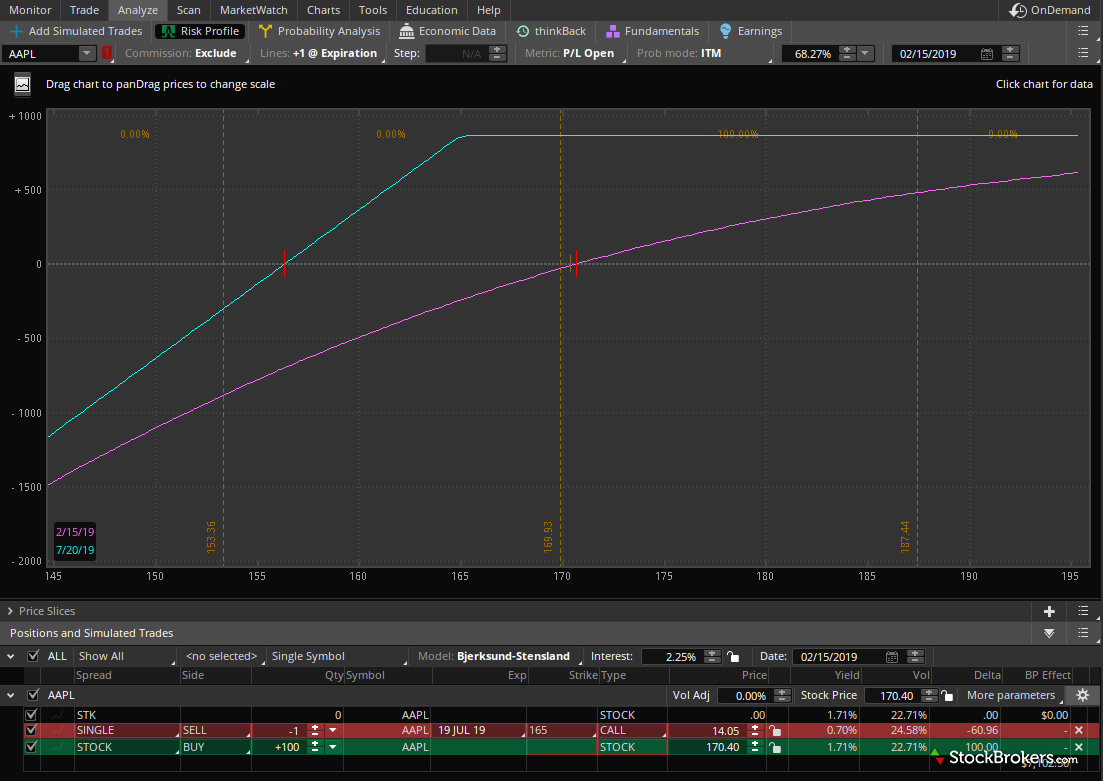Remove the SINGLE CALL row with X
The image size is (1103, 781).
(1079, 730)
